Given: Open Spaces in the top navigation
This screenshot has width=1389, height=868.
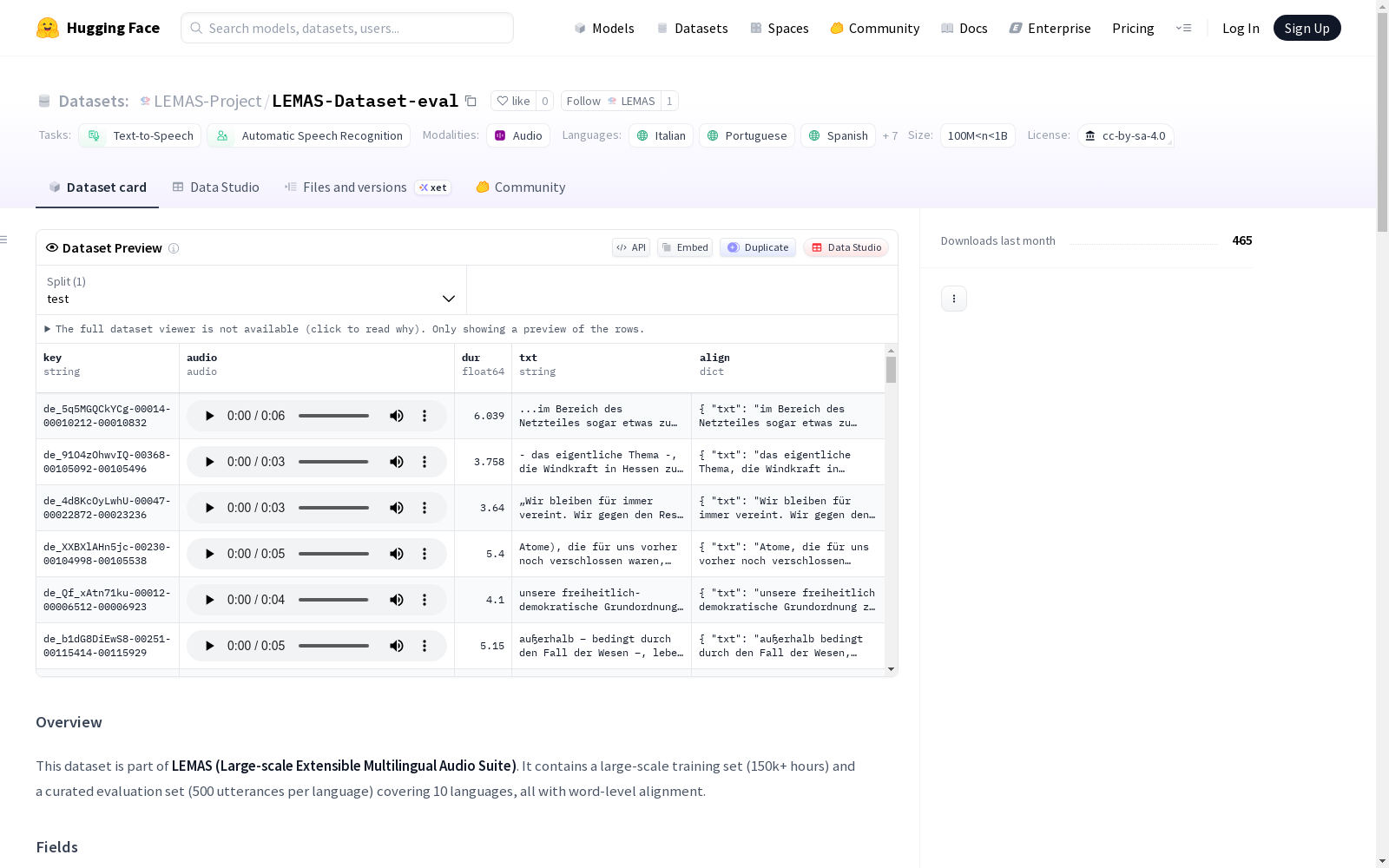Looking at the screenshot, I should 780,28.
